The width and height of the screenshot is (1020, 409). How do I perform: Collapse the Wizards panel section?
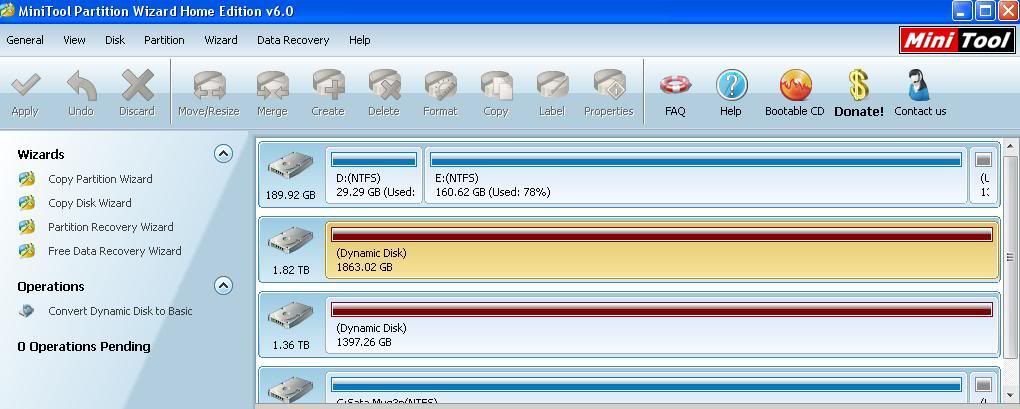(x=223, y=154)
